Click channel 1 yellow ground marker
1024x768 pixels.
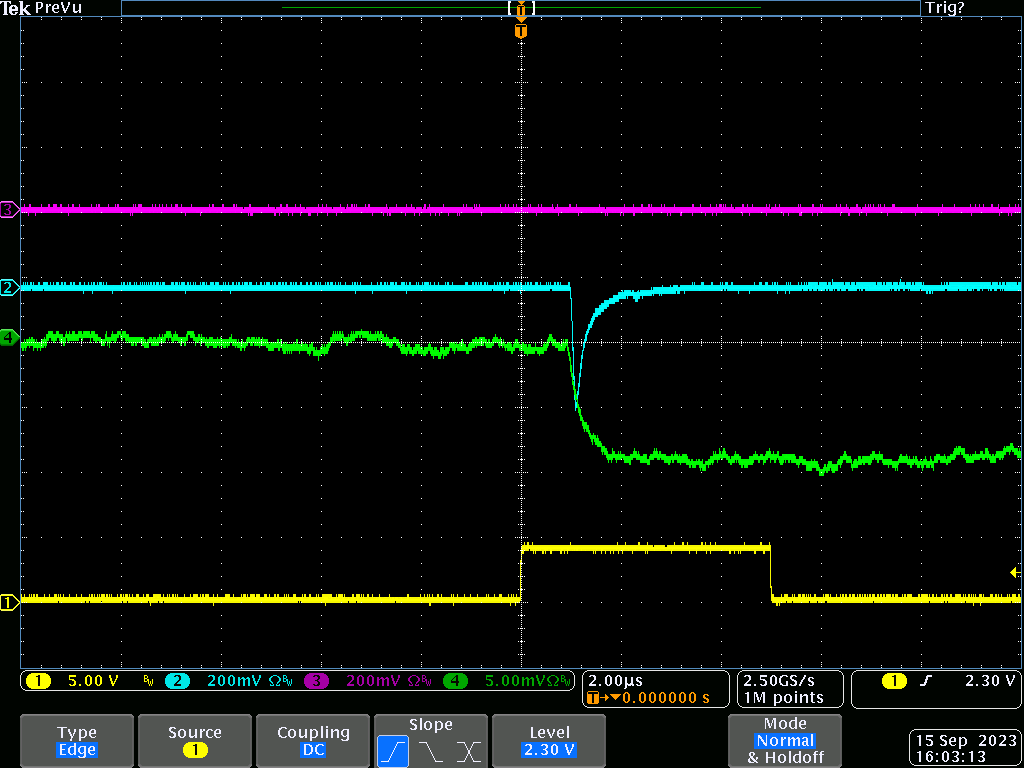coord(9,602)
